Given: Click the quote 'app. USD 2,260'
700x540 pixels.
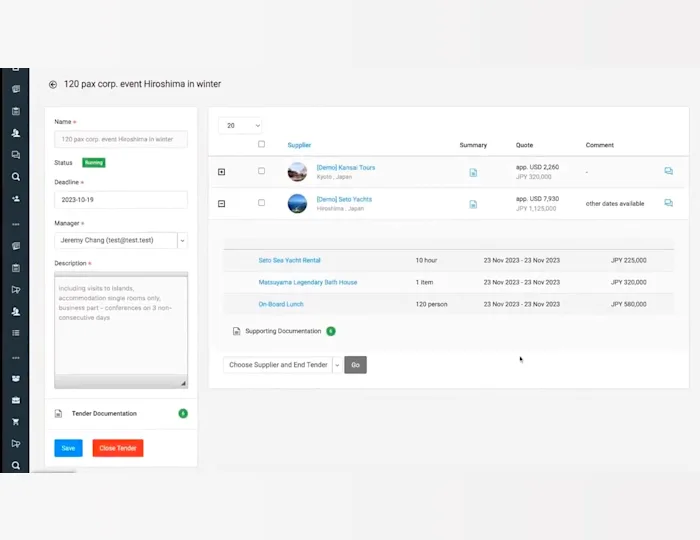Looking at the screenshot, I should tap(538, 167).
